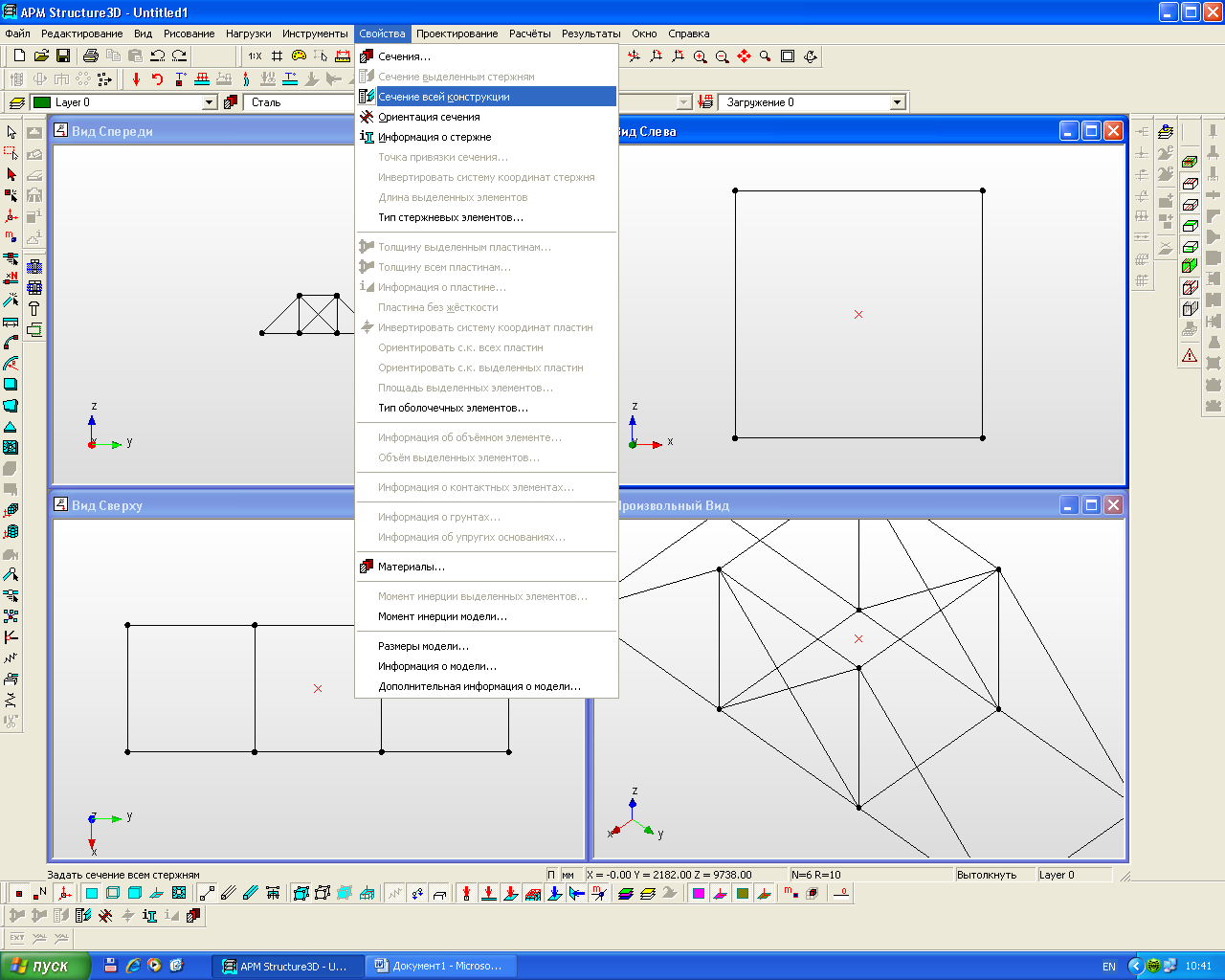Image resolution: width=1225 pixels, height=980 pixels.
Task: Select the solid black arrow tool in left toolbar
Action: point(11,174)
